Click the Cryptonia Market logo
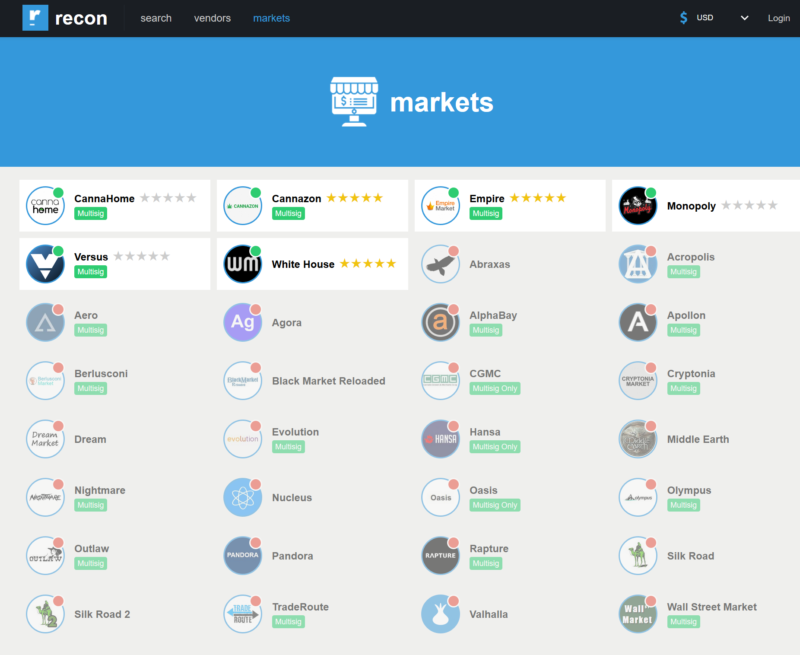The width and height of the screenshot is (800, 655). [x=638, y=381]
